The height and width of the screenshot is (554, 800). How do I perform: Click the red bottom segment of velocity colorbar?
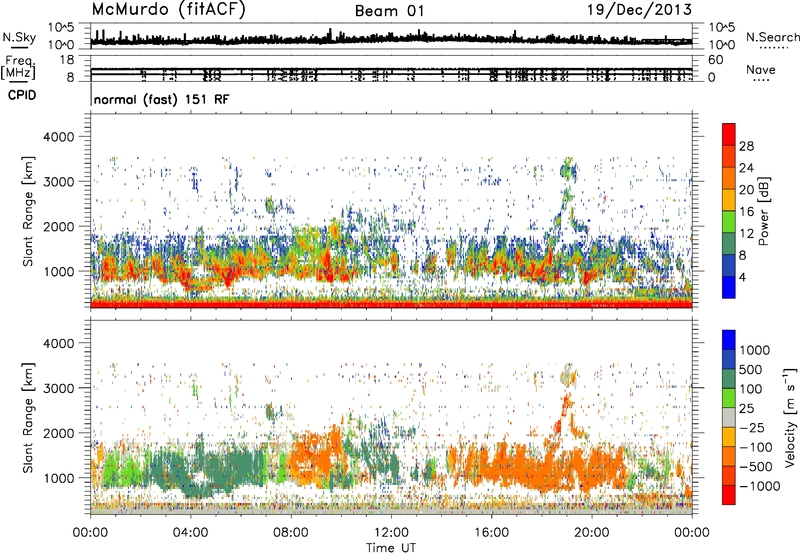729,495
